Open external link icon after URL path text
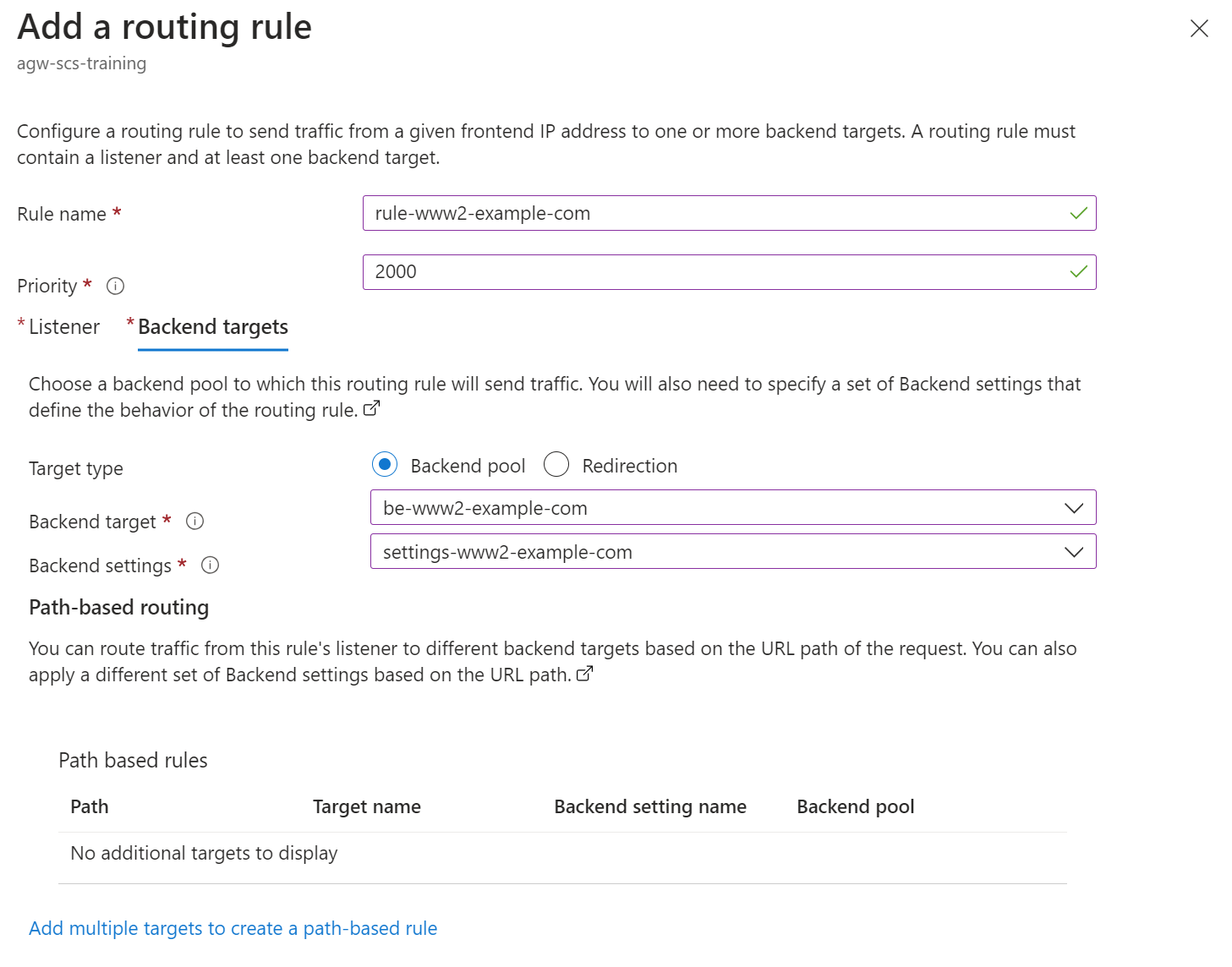Screen dimensions: 1232x967 point(585,674)
